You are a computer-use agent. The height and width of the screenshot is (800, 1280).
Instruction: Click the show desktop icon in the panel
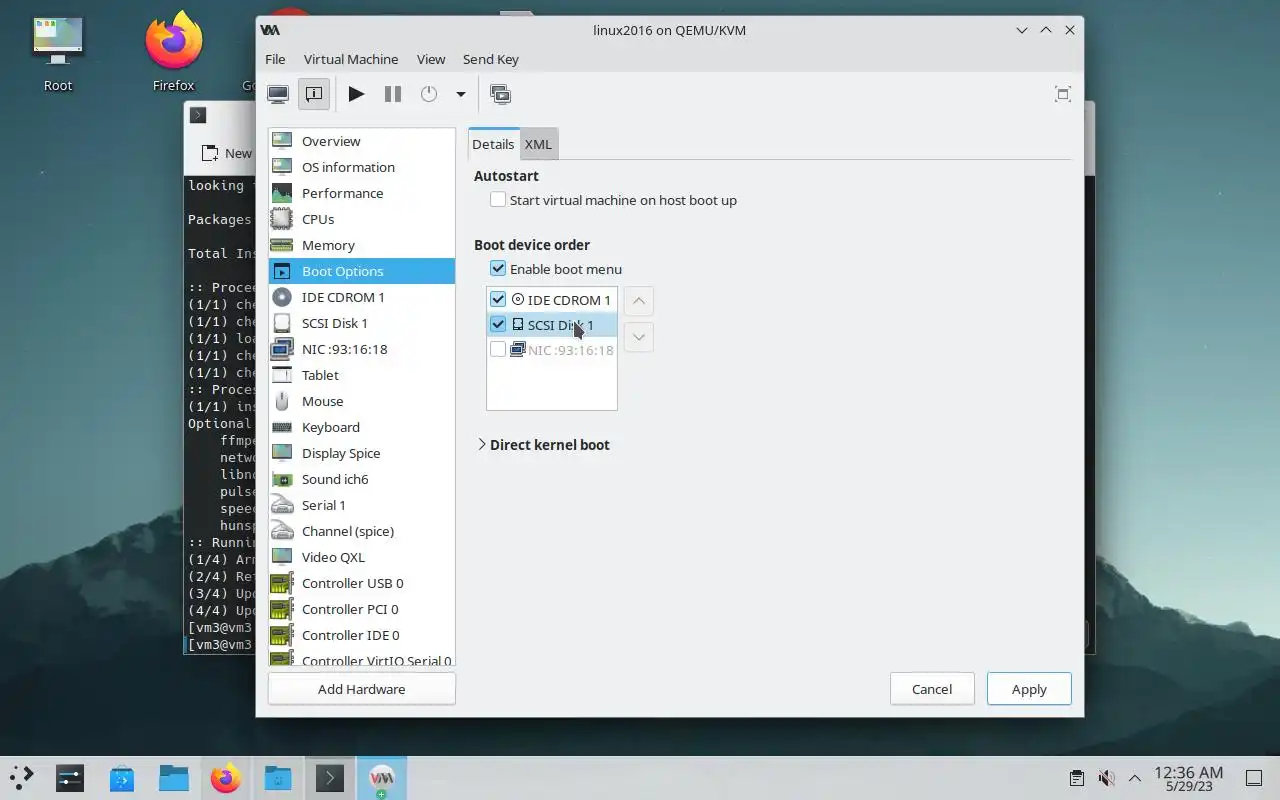[1254, 778]
